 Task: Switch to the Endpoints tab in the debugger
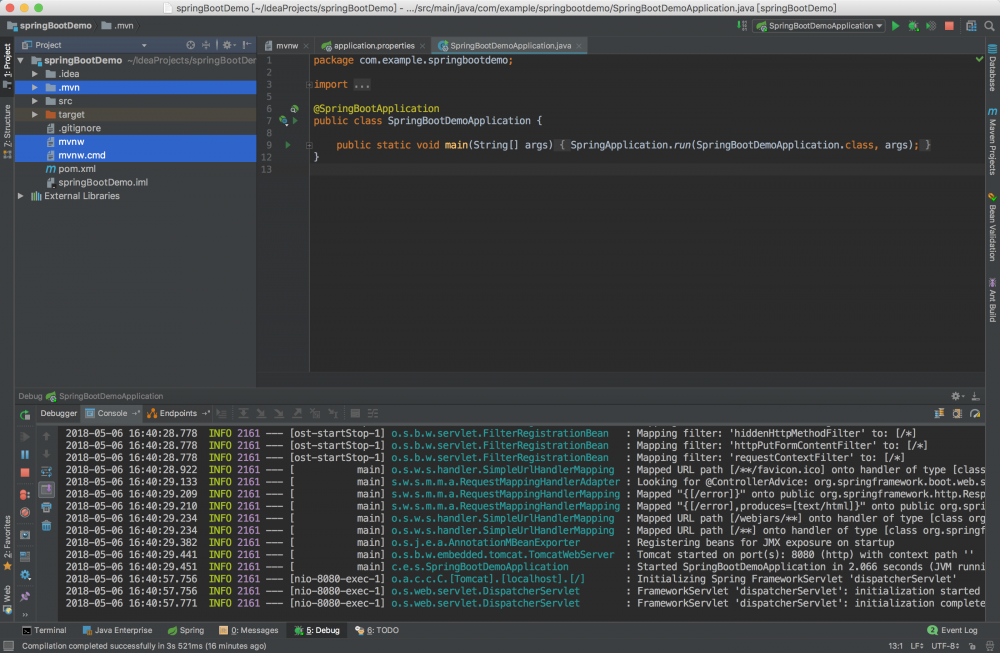[180, 413]
